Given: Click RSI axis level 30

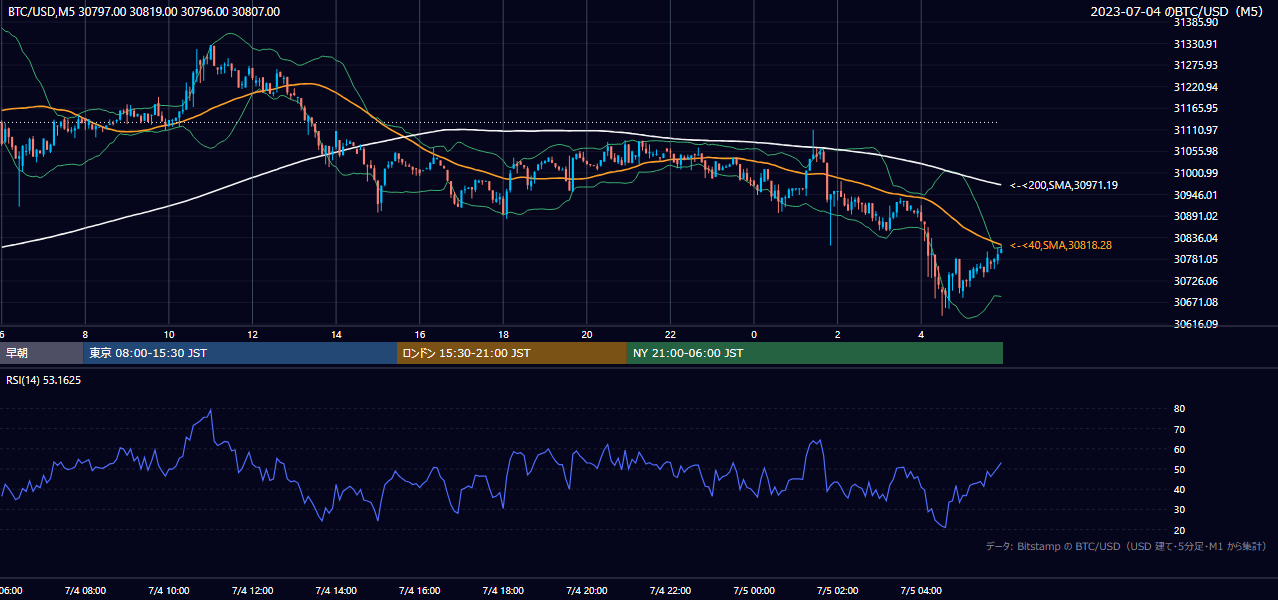Looking at the screenshot, I should (x=1179, y=510).
